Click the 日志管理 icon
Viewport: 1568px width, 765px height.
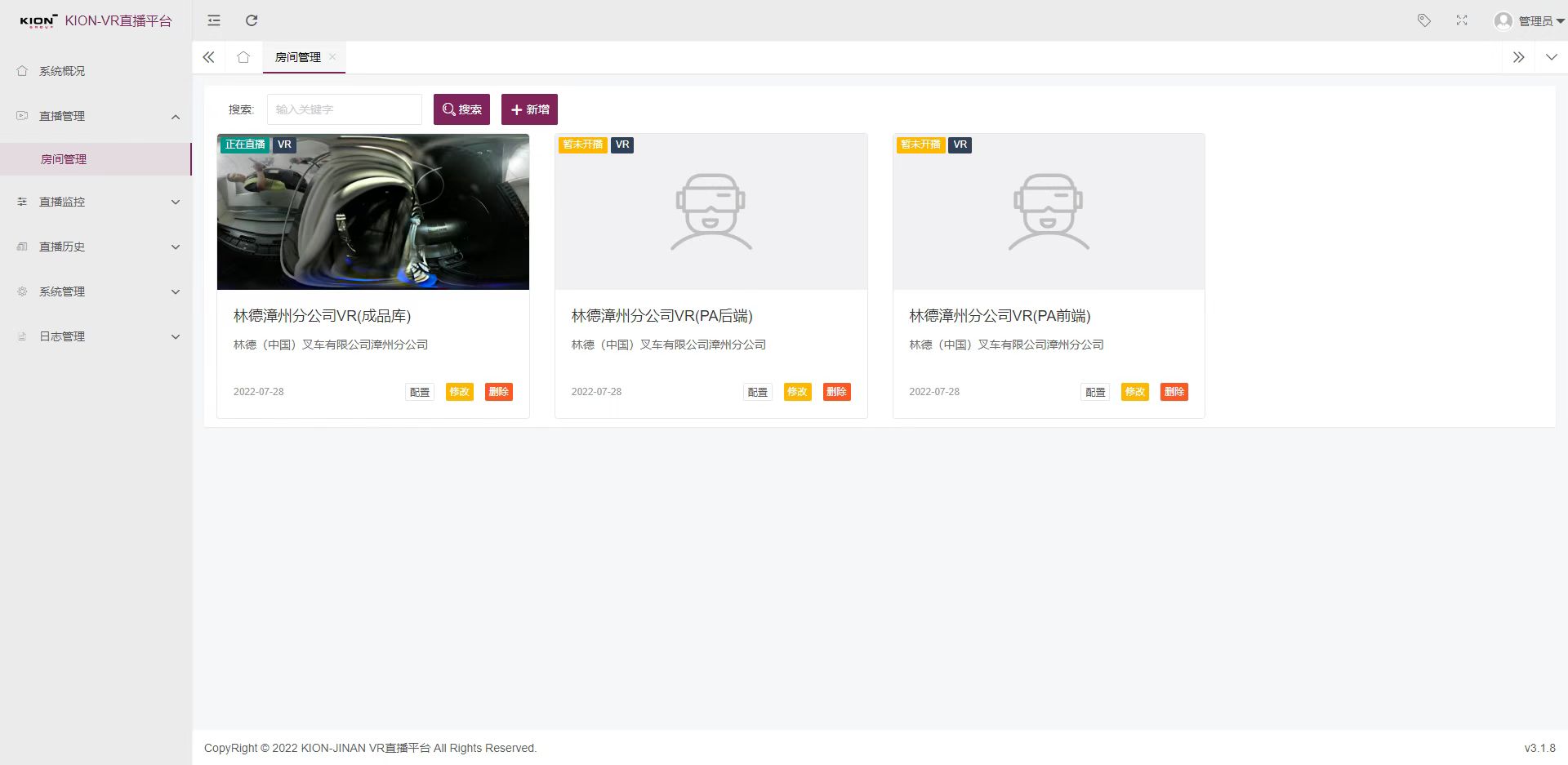pyautogui.click(x=22, y=336)
